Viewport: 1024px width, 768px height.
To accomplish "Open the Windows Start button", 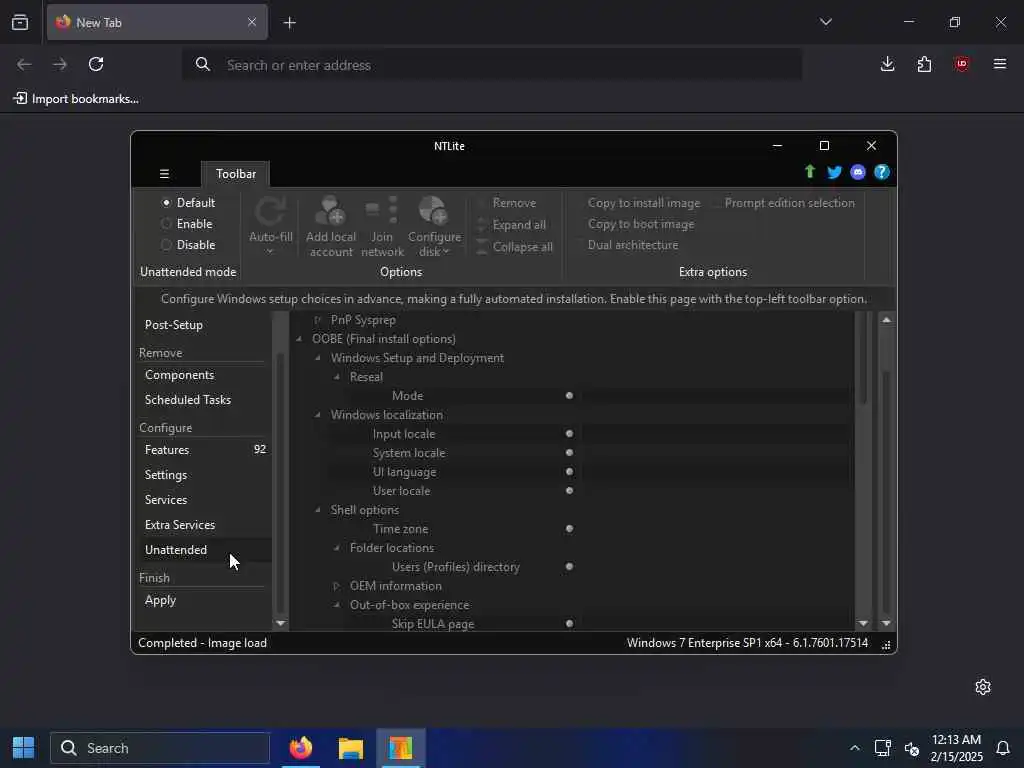I will click(24, 748).
